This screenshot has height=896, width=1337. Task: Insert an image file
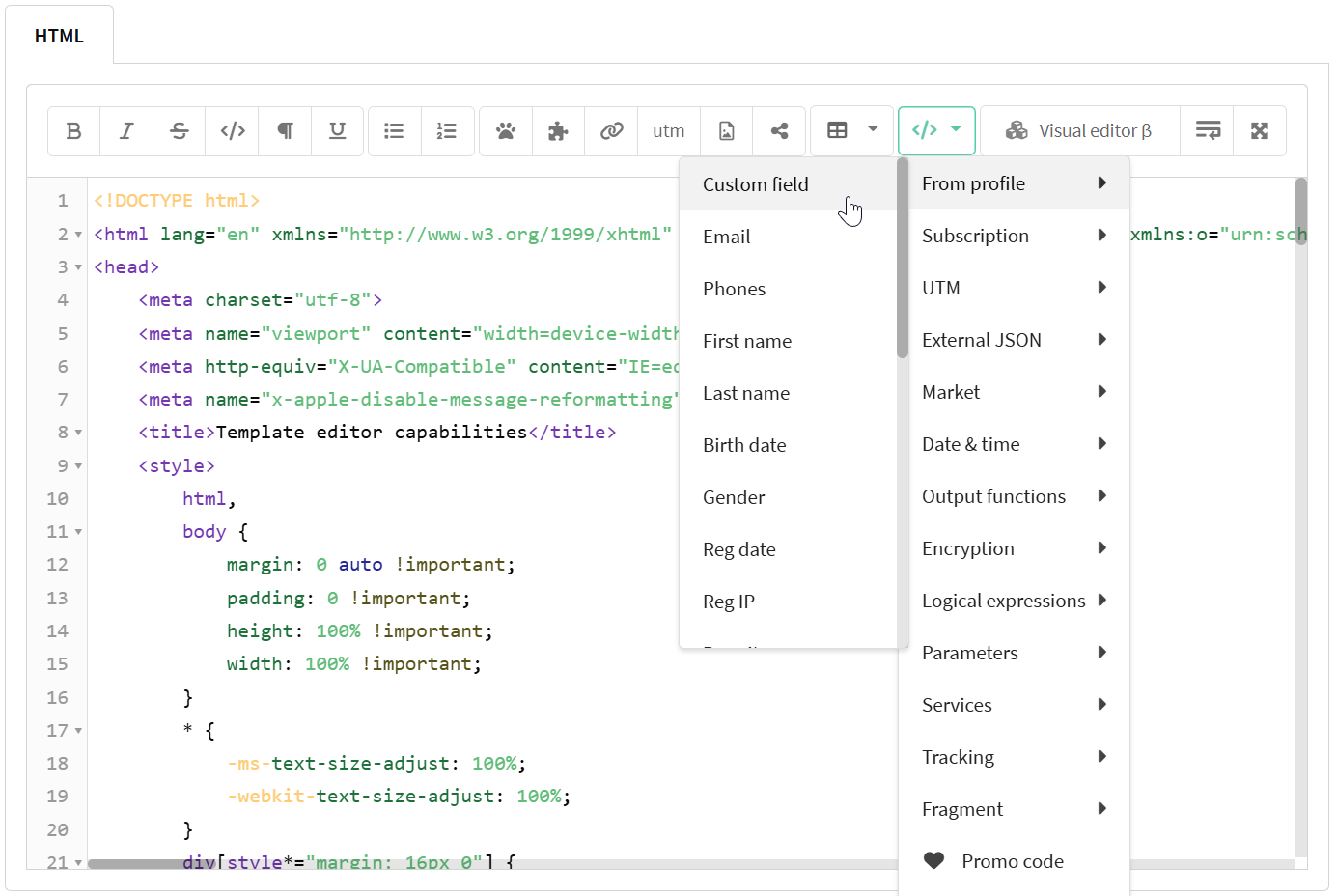pyautogui.click(x=727, y=131)
